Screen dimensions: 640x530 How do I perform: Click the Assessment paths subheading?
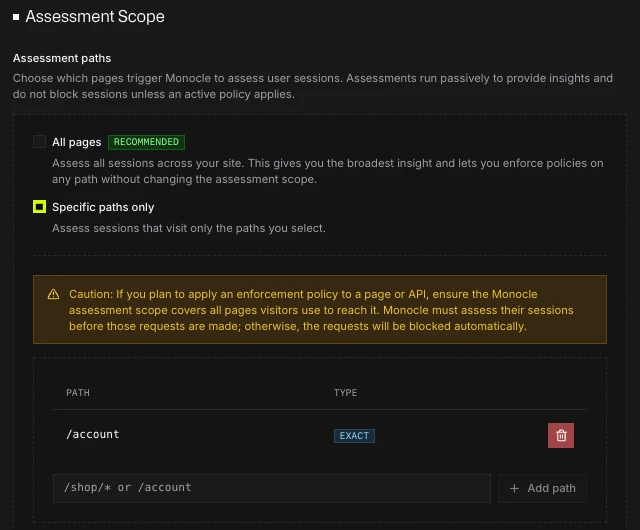pyautogui.click(x=62, y=58)
